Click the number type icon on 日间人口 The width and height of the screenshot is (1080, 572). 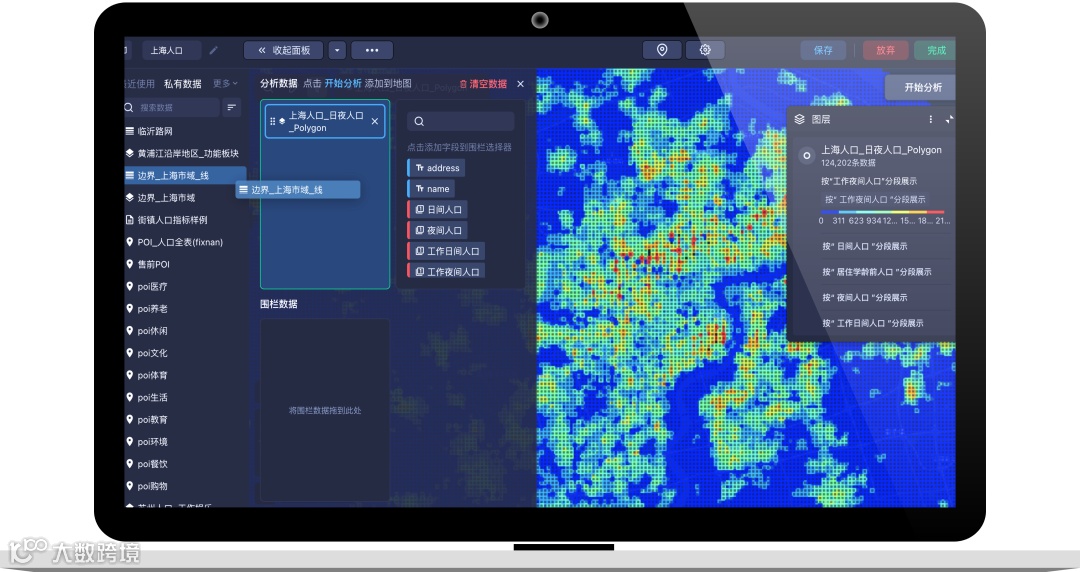coord(419,210)
